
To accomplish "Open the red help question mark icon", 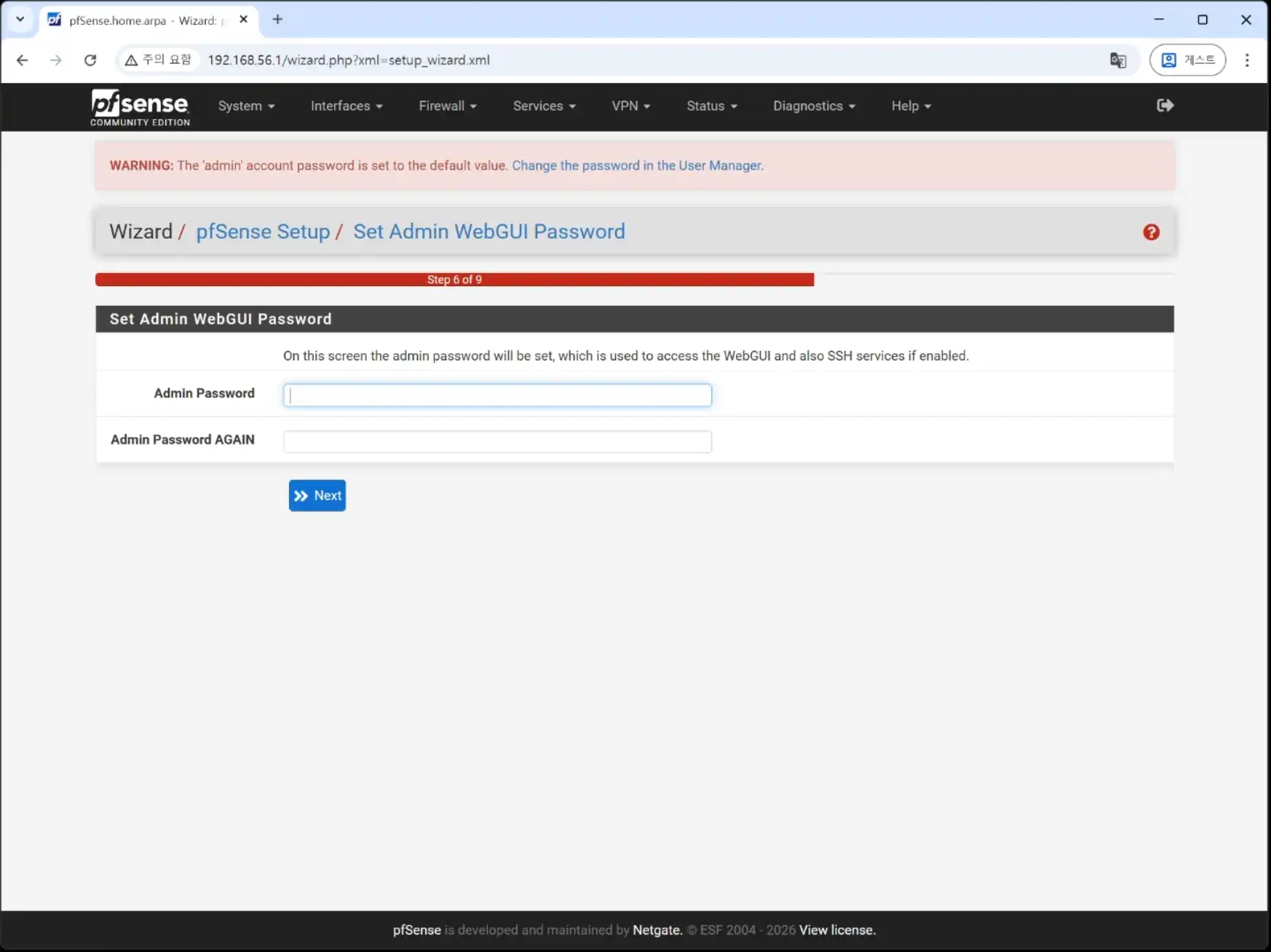I will (x=1151, y=232).
